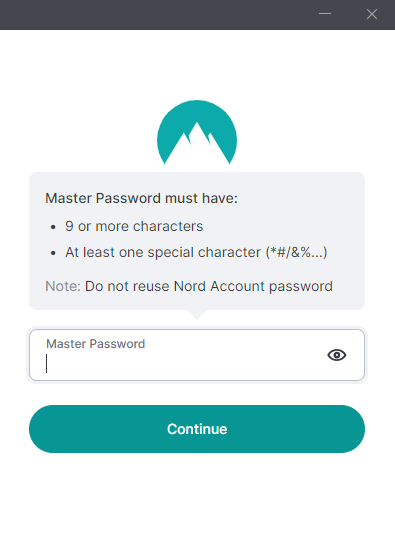Click the gray 'Note:' label
Viewport: 395px width, 545px height.
tap(63, 286)
